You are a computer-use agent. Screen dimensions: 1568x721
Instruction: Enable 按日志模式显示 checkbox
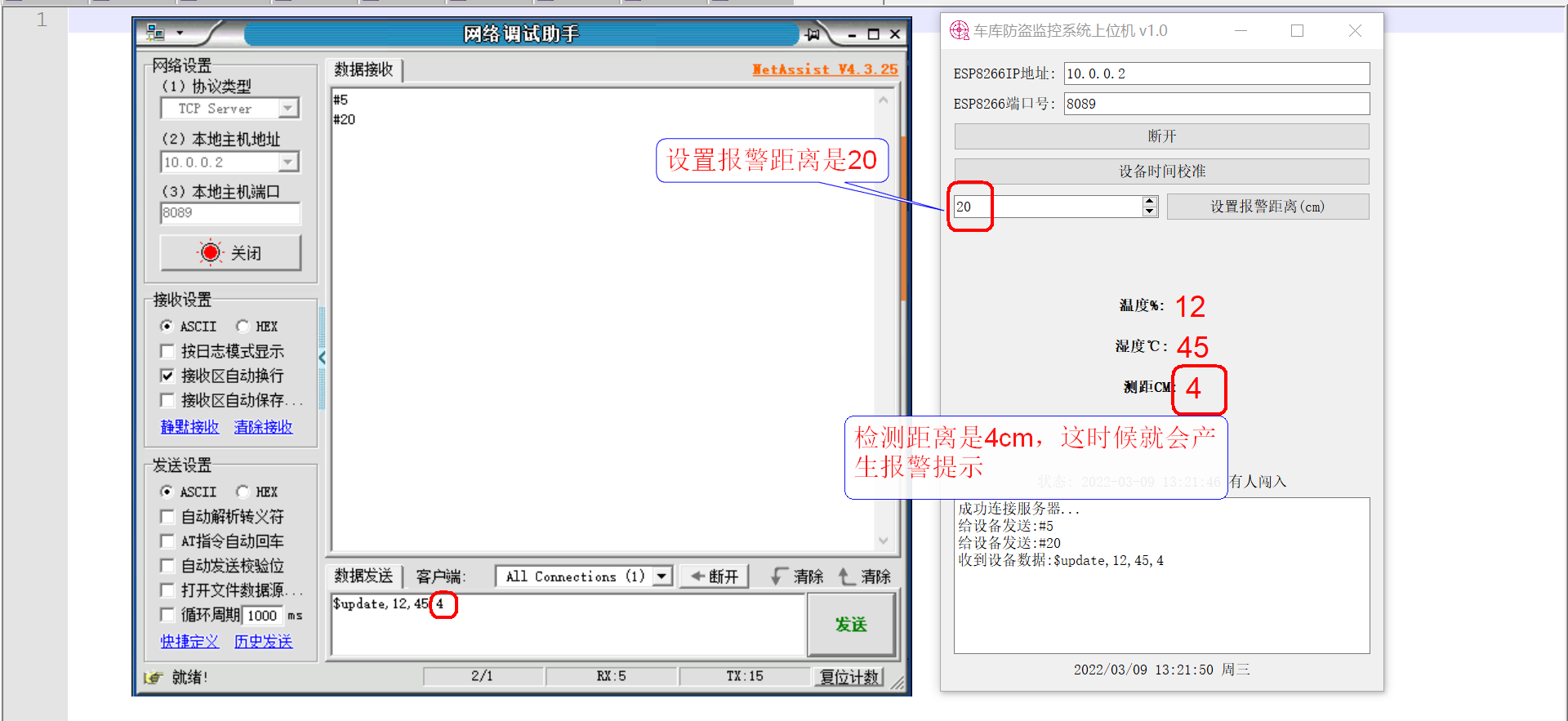167,351
